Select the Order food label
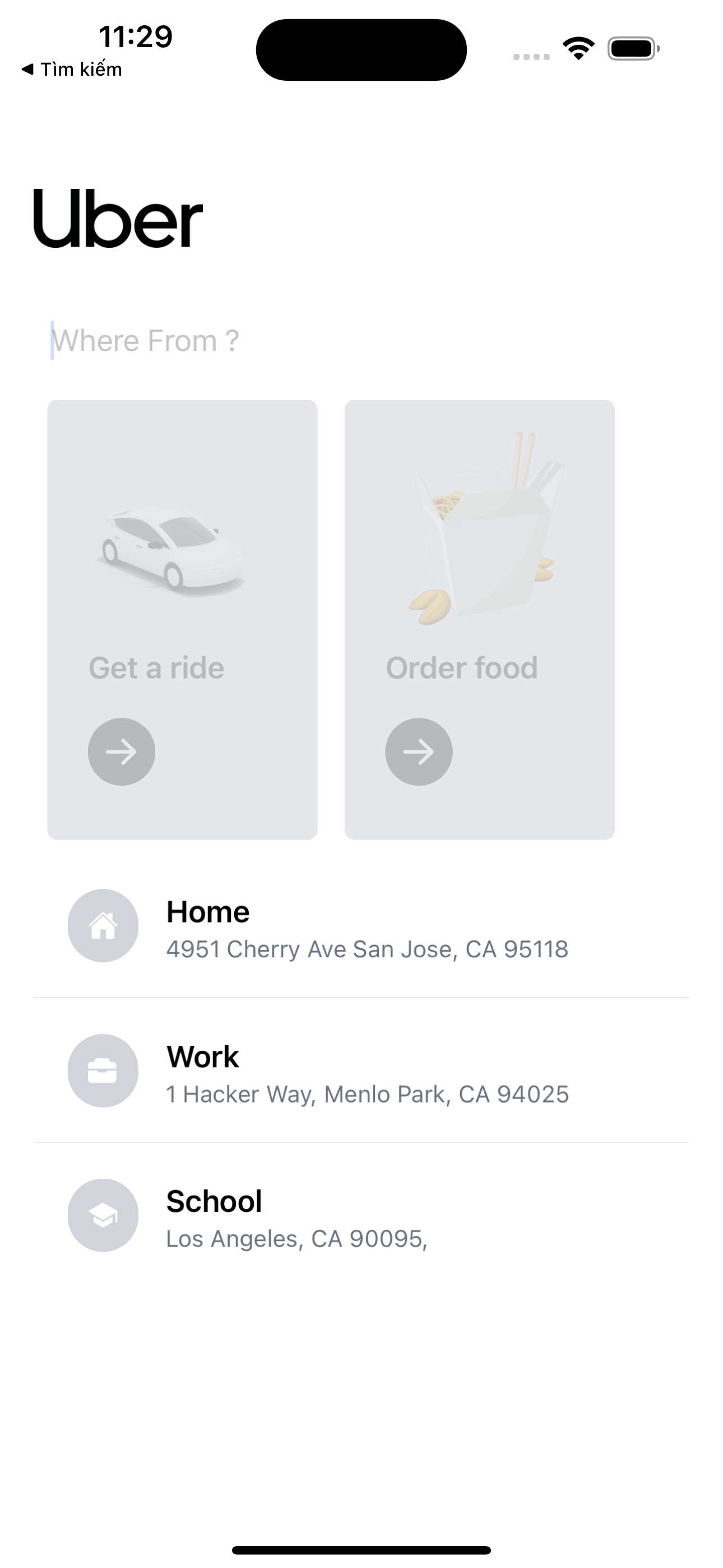The image size is (723, 1568). click(462, 668)
